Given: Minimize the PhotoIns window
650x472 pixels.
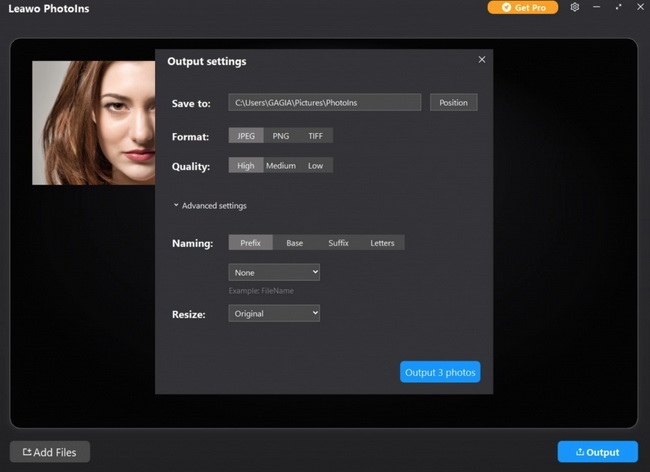Looking at the screenshot, I should click(x=597, y=7).
